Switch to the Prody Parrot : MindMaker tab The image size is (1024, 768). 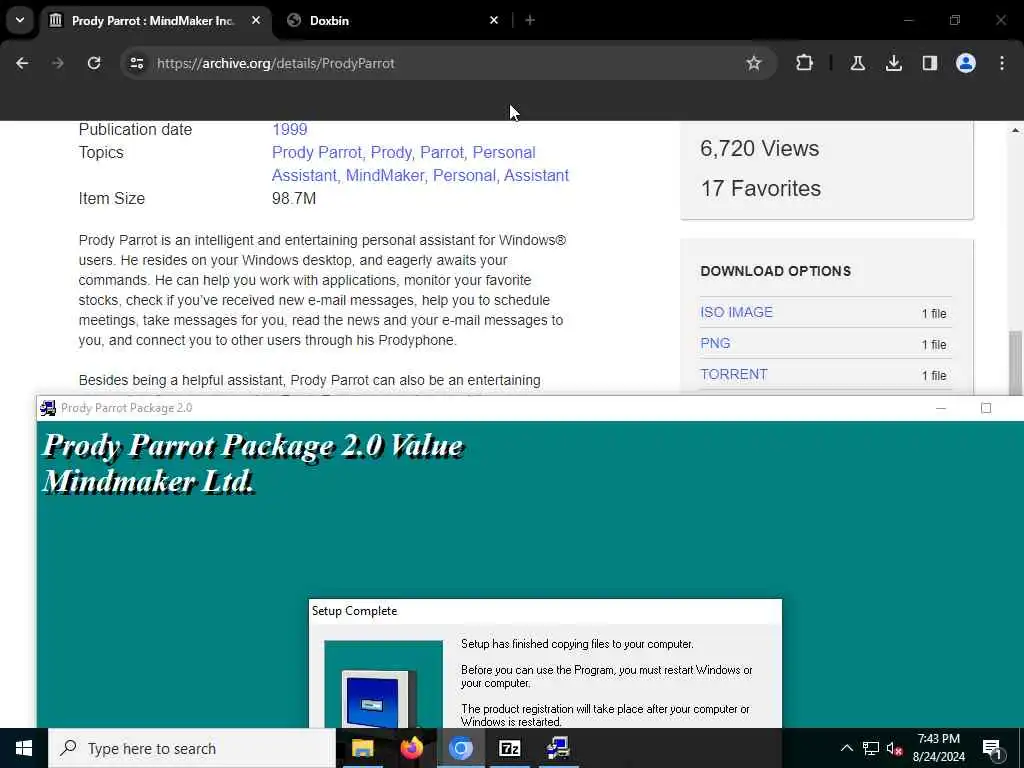click(153, 21)
